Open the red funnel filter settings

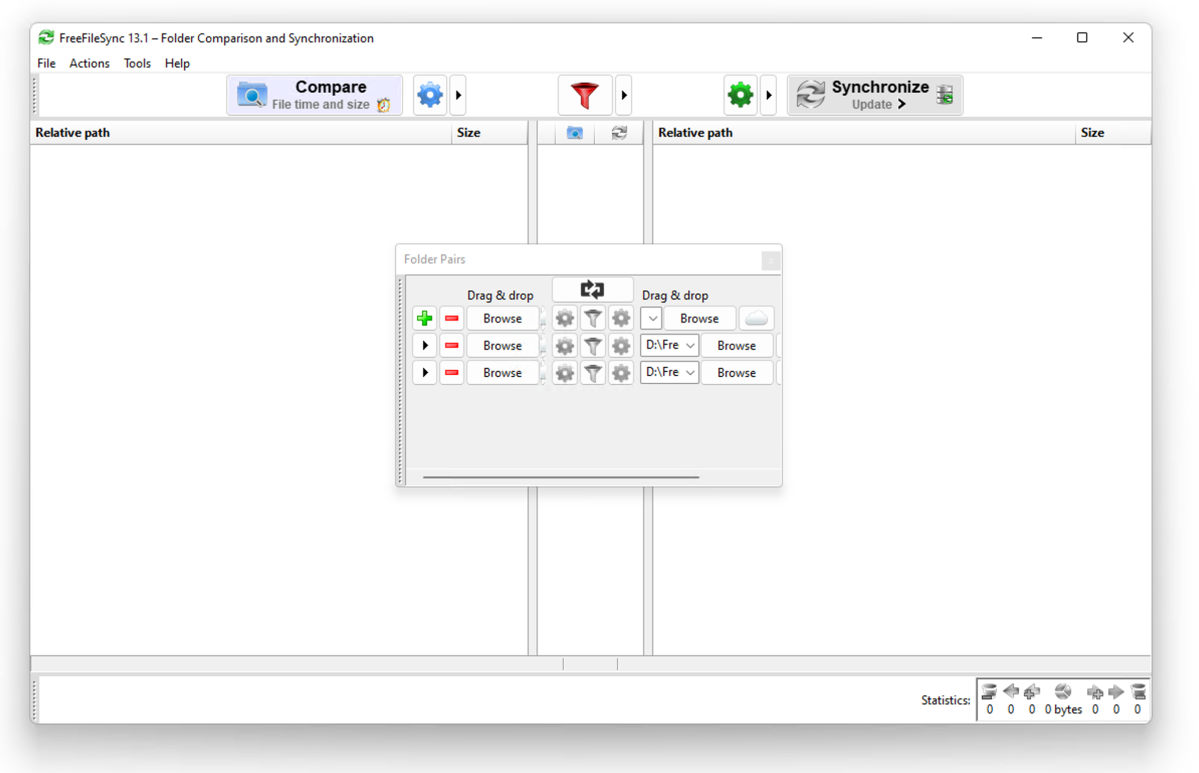tap(585, 95)
